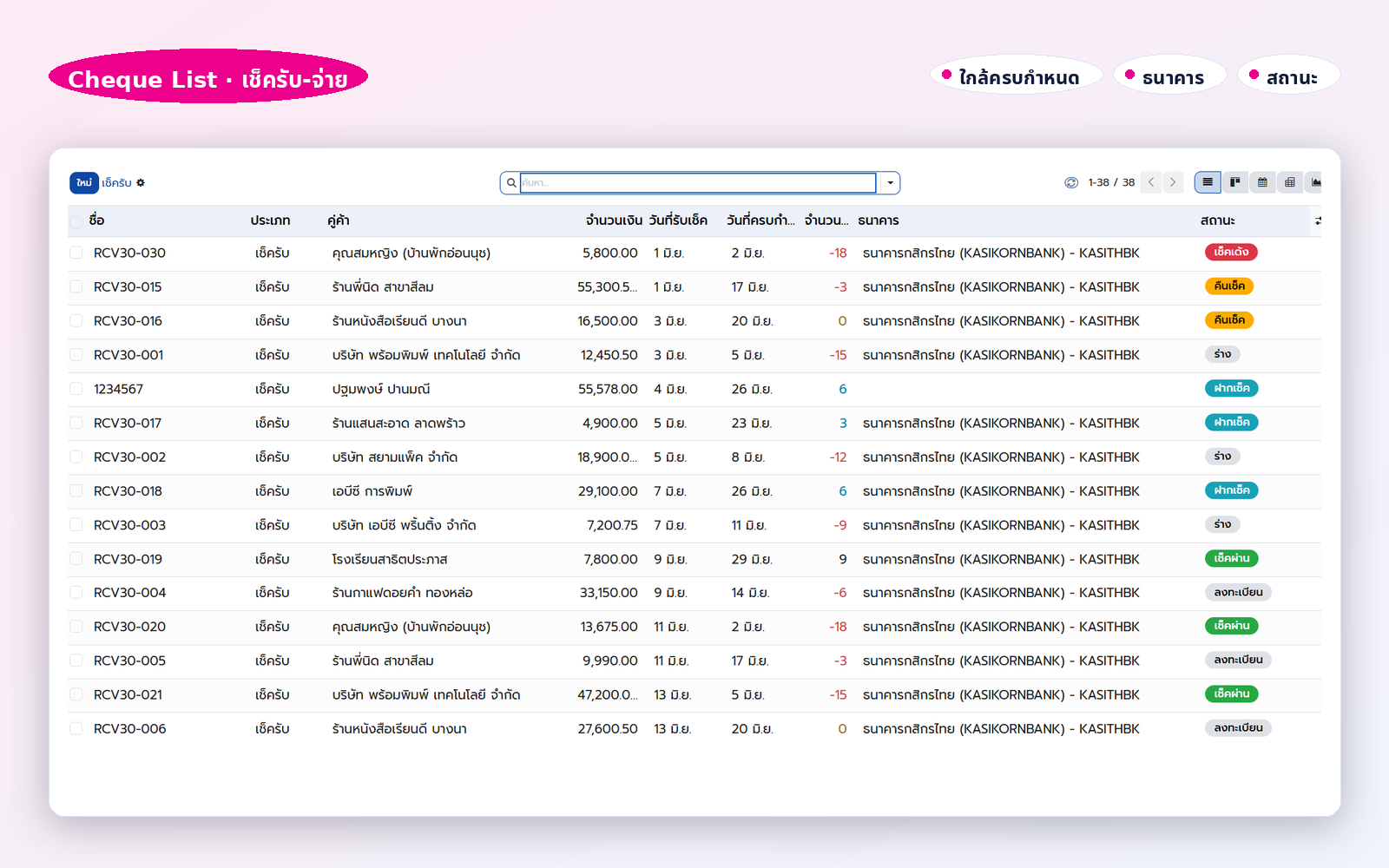Tick checkbox for RCV30-016
1389x868 pixels.
76,320
